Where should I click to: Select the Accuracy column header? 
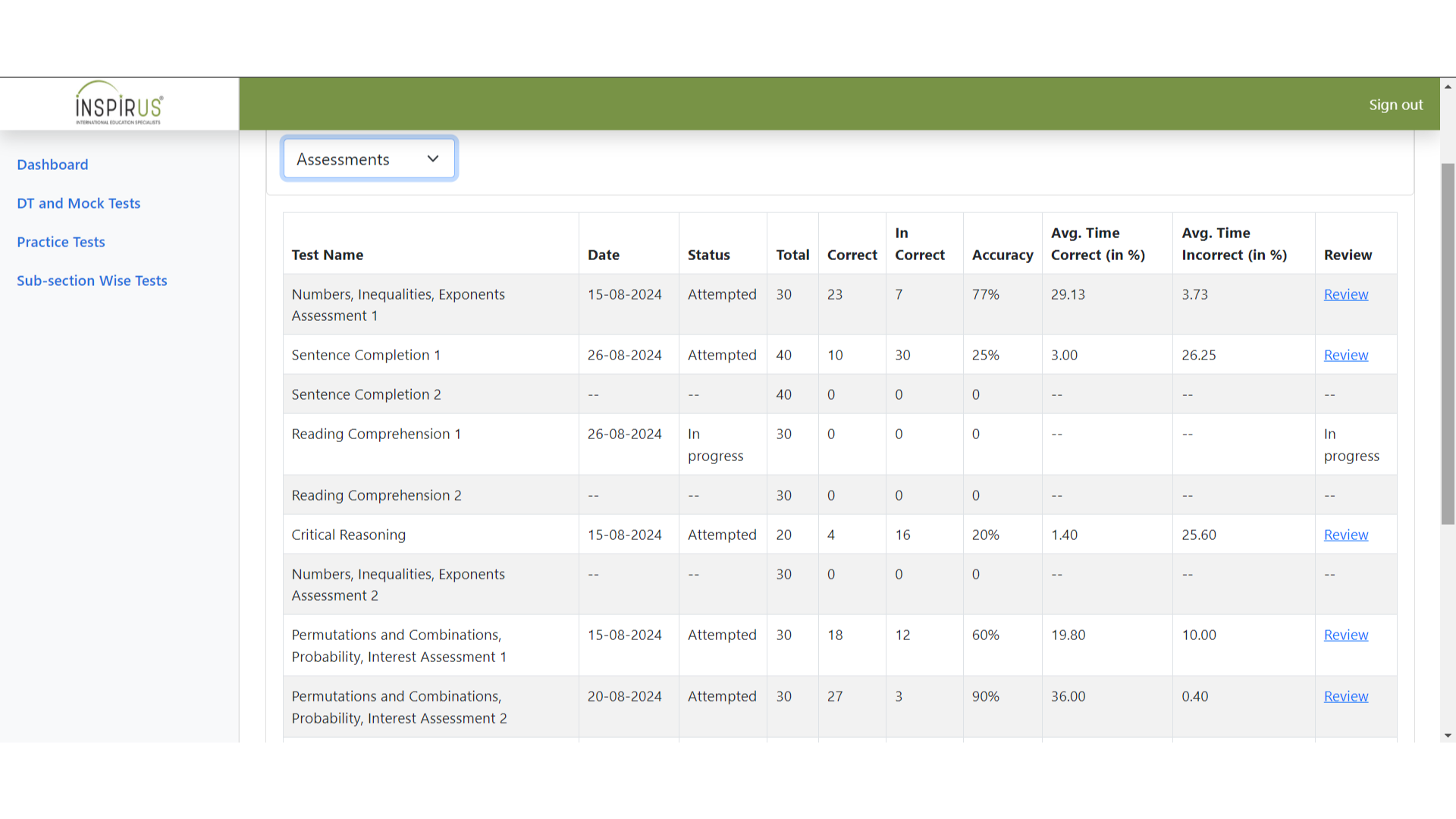1003,255
